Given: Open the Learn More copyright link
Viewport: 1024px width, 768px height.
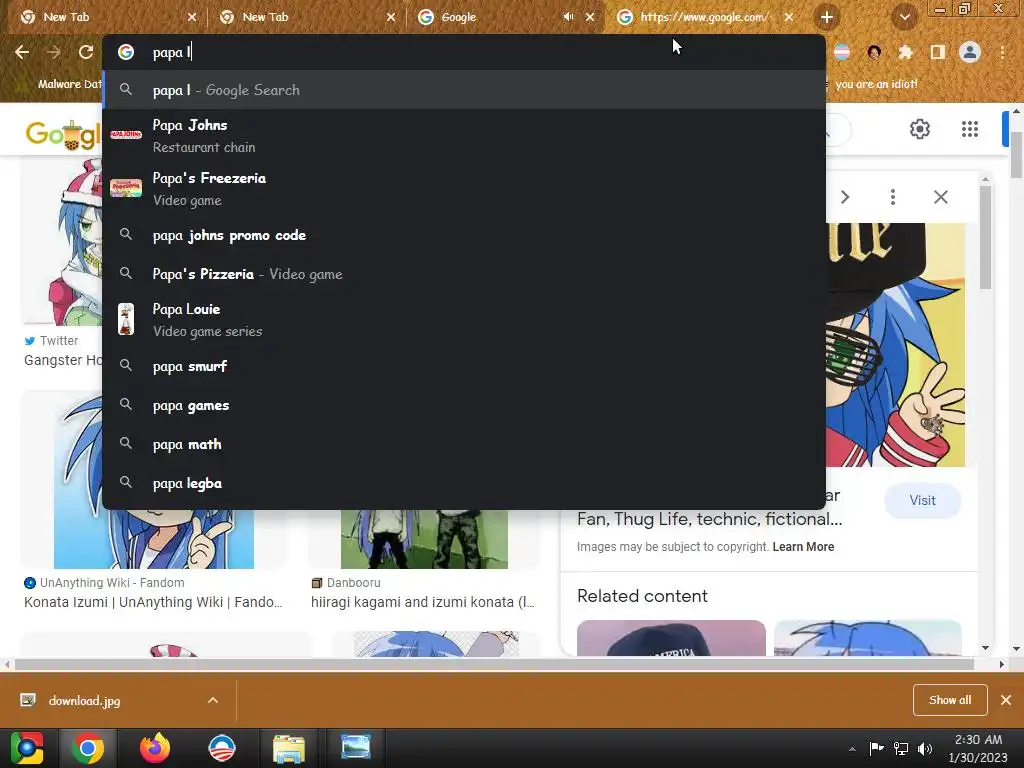Looking at the screenshot, I should pyautogui.click(x=803, y=547).
